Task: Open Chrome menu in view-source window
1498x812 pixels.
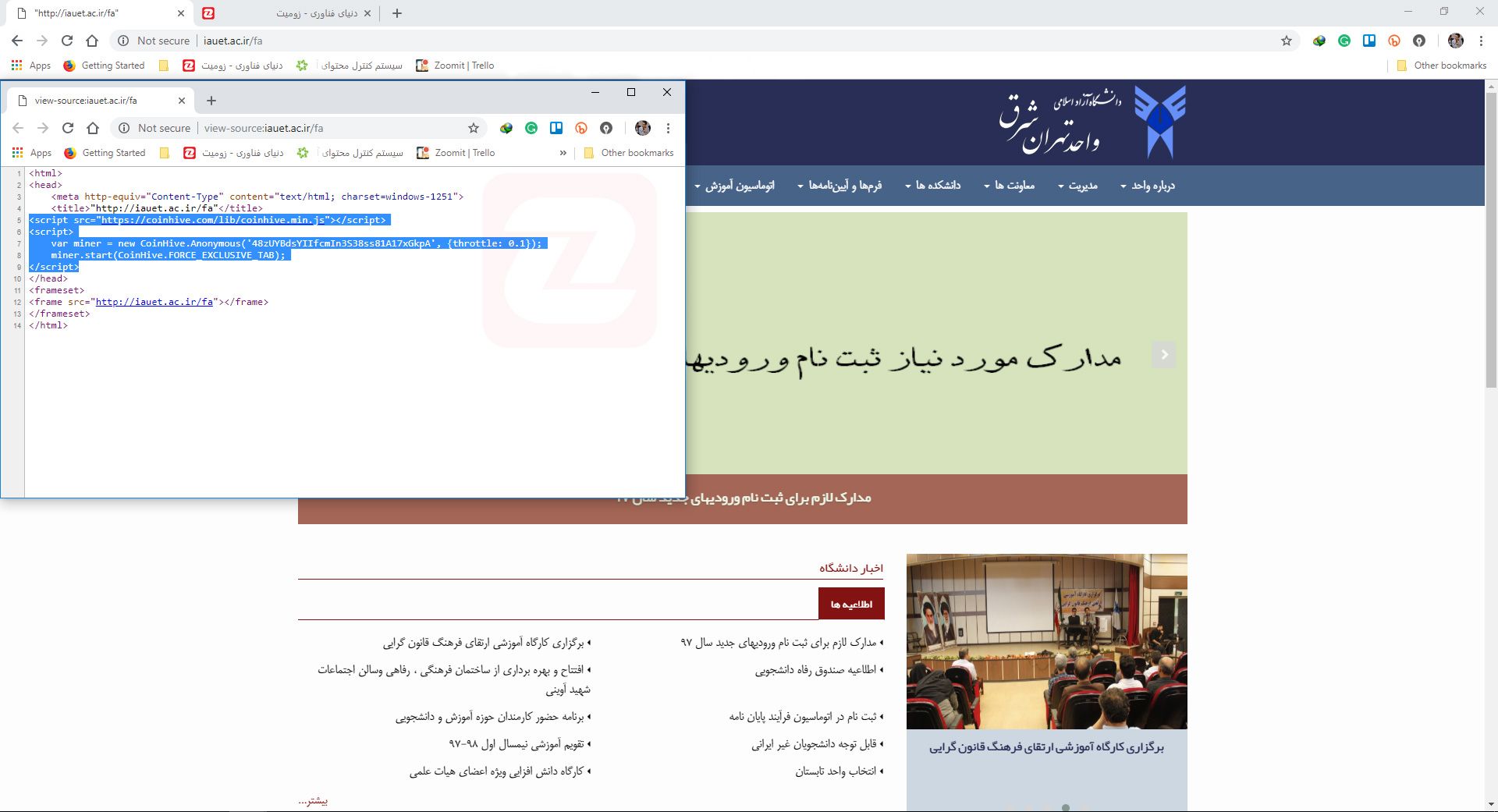Action: point(668,128)
